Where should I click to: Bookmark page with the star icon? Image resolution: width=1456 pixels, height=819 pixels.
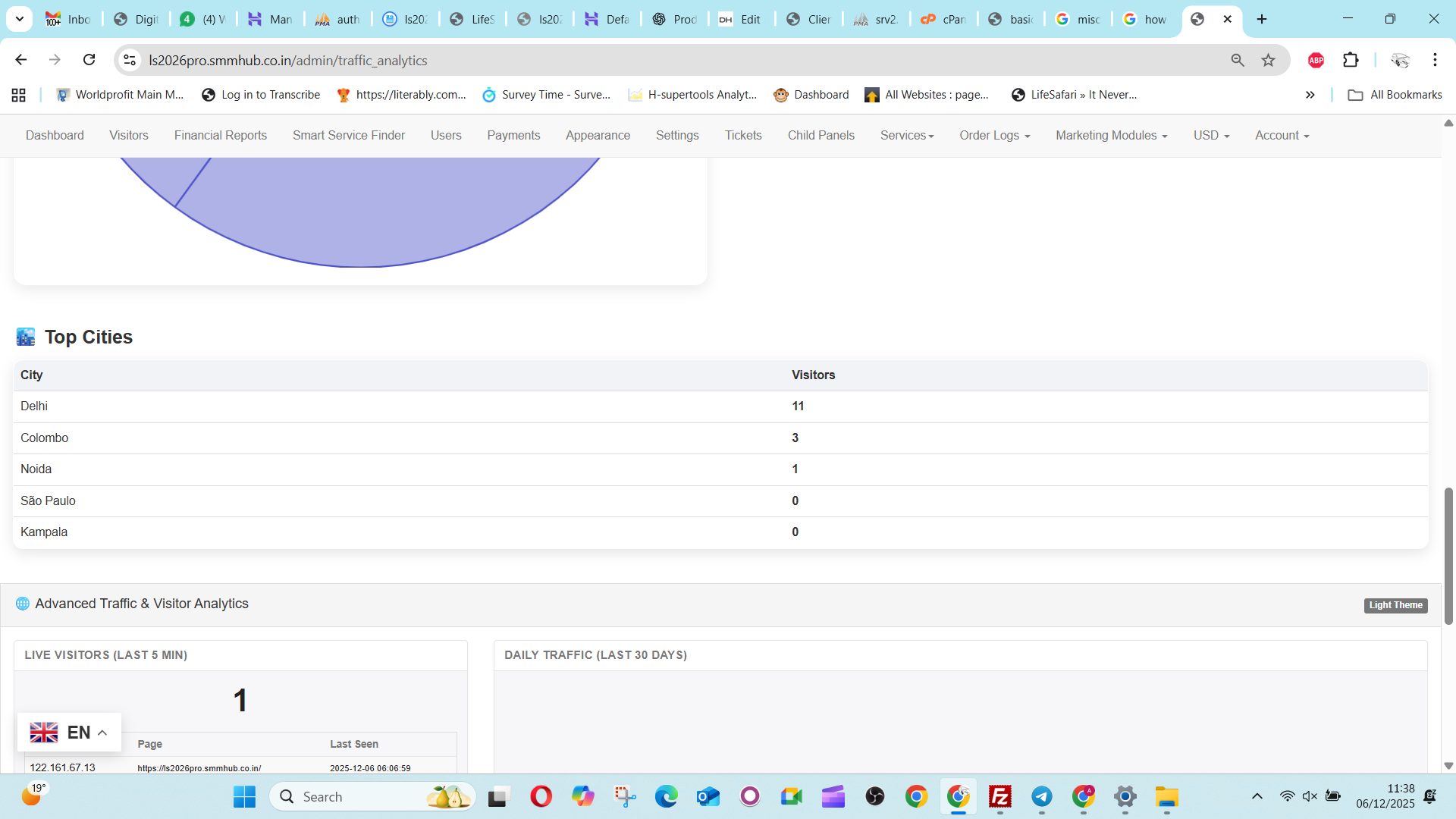tap(1268, 60)
